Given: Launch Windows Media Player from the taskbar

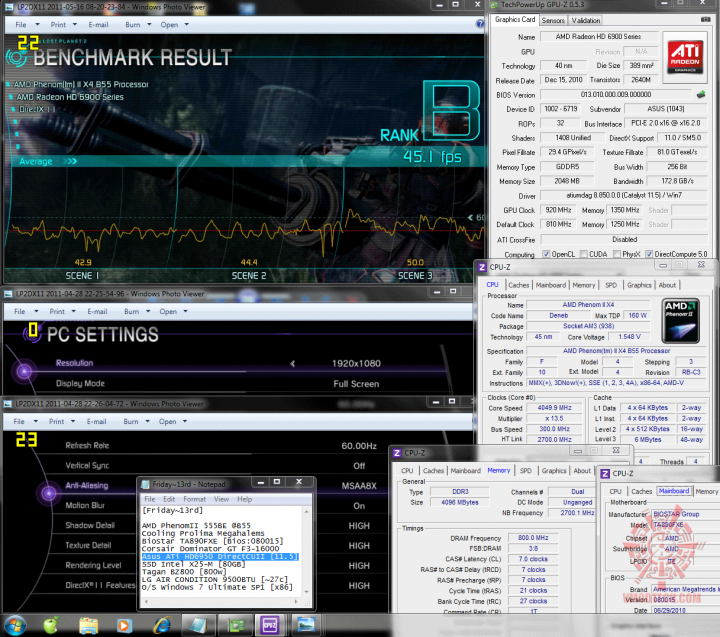Looking at the screenshot, I should [124, 626].
